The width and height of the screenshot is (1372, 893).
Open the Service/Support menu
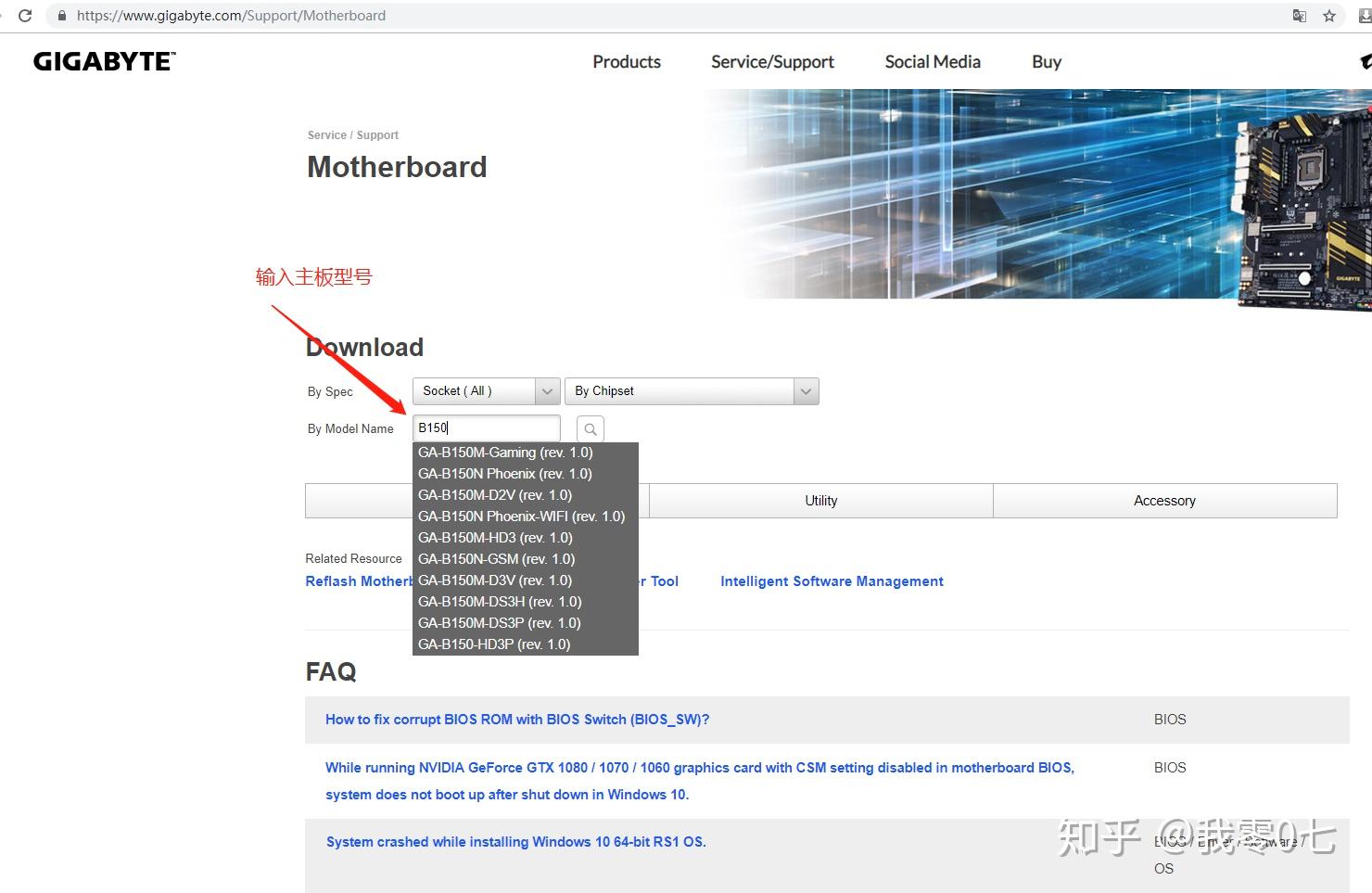click(x=772, y=62)
